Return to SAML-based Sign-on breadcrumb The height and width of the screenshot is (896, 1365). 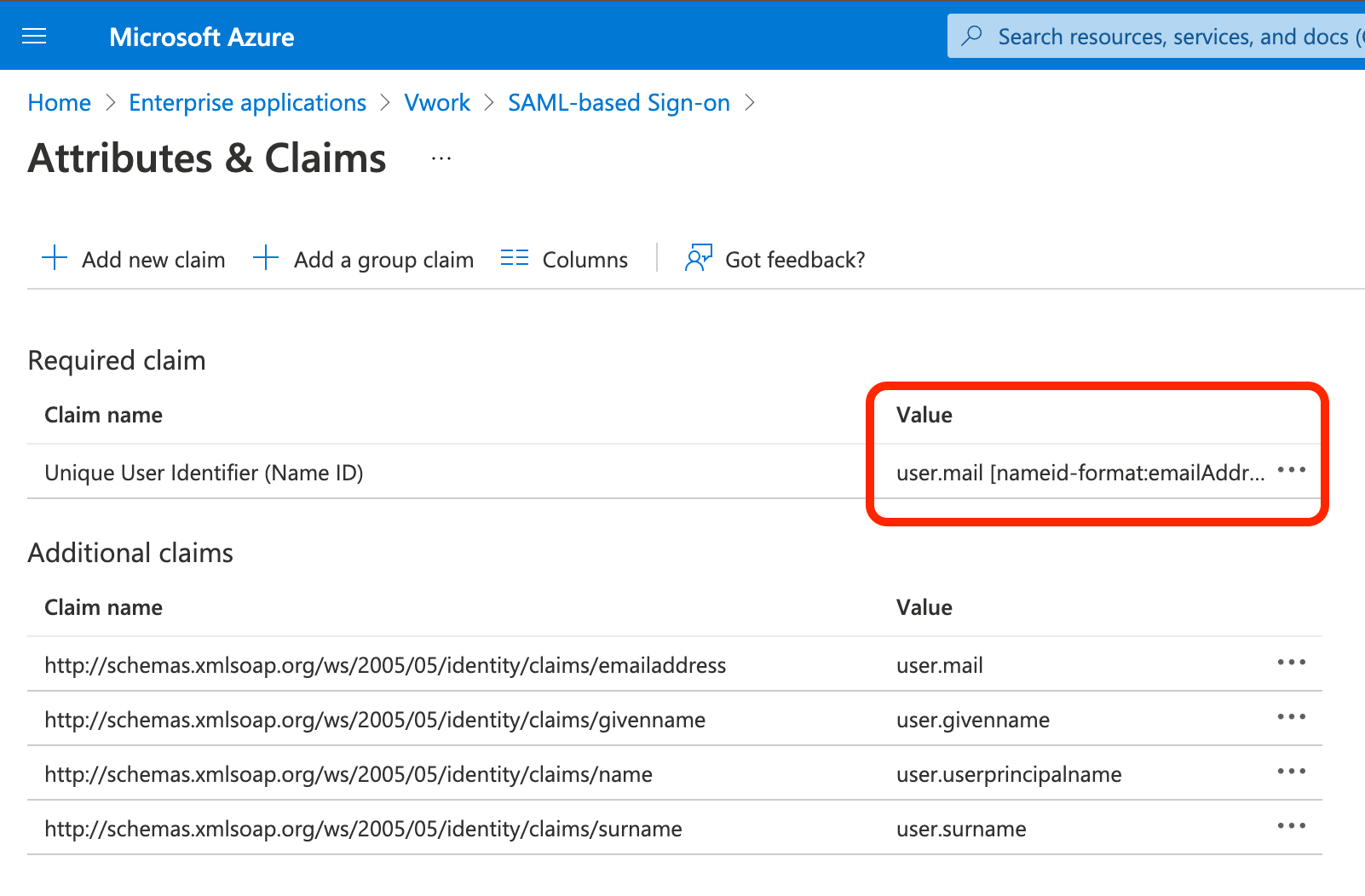tap(619, 103)
